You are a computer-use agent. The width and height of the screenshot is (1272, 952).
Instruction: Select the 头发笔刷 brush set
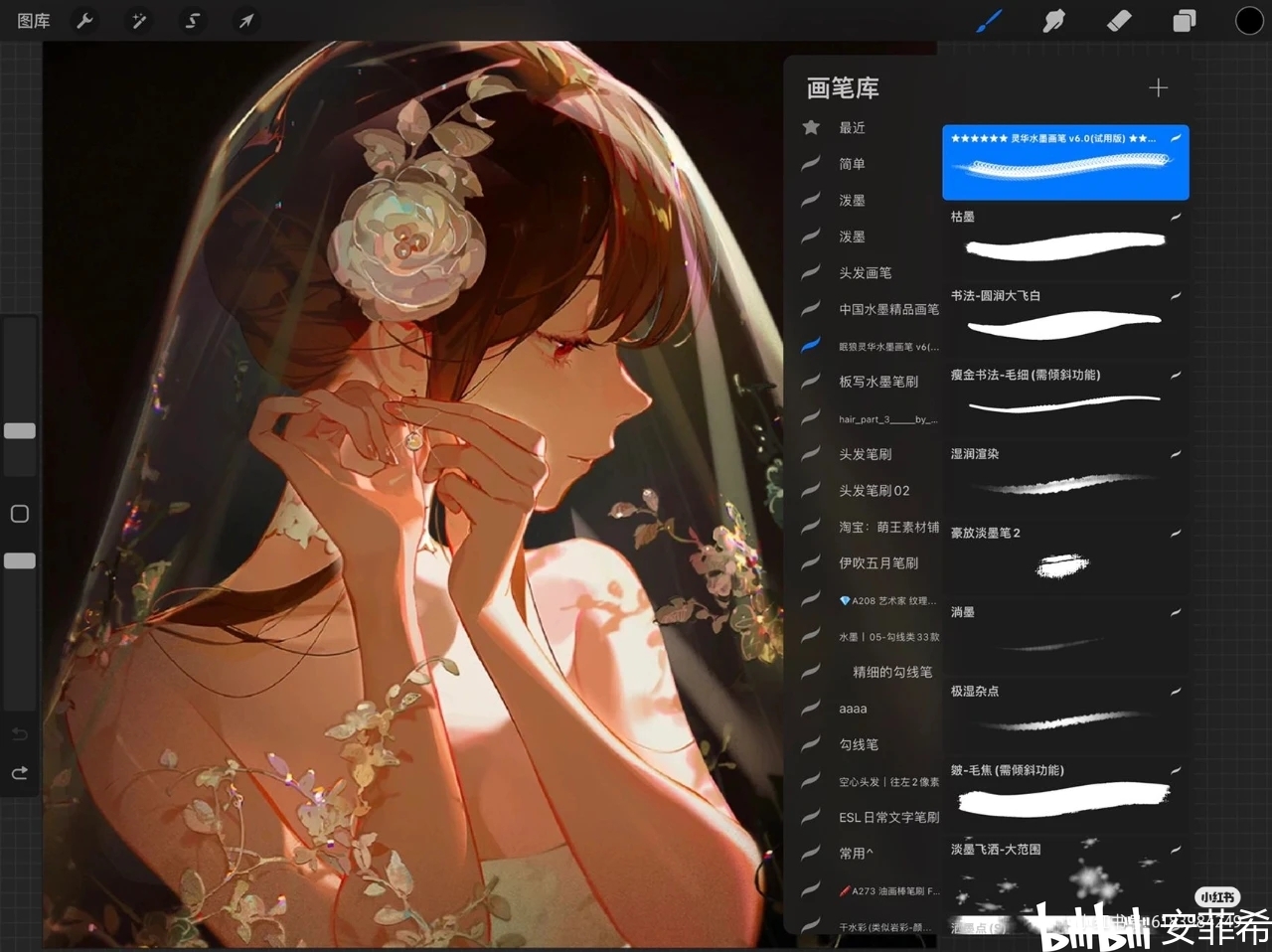pyautogui.click(x=866, y=454)
